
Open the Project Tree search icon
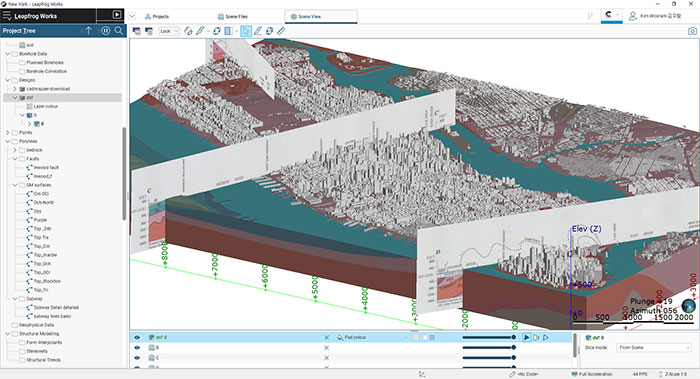point(119,30)
